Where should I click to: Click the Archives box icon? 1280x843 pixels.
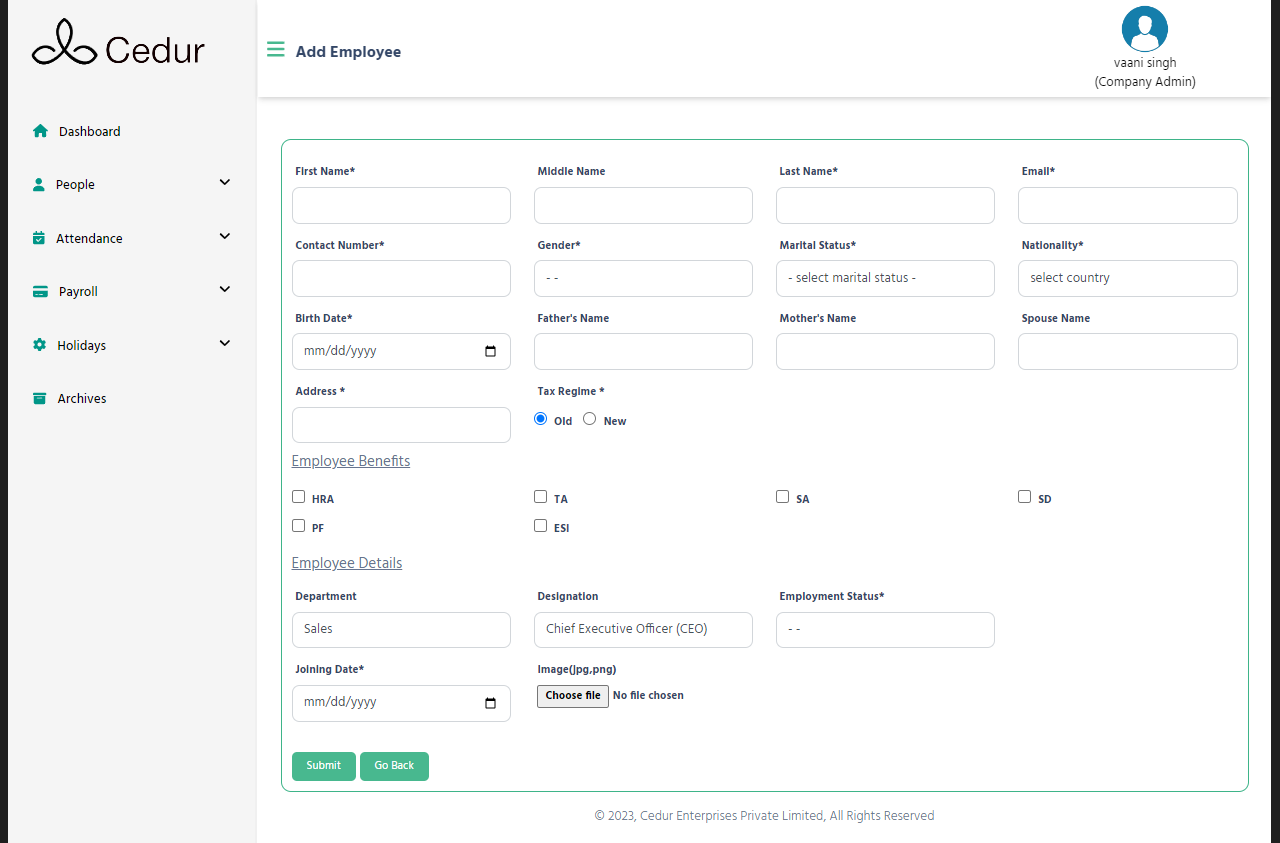(40, 398)
